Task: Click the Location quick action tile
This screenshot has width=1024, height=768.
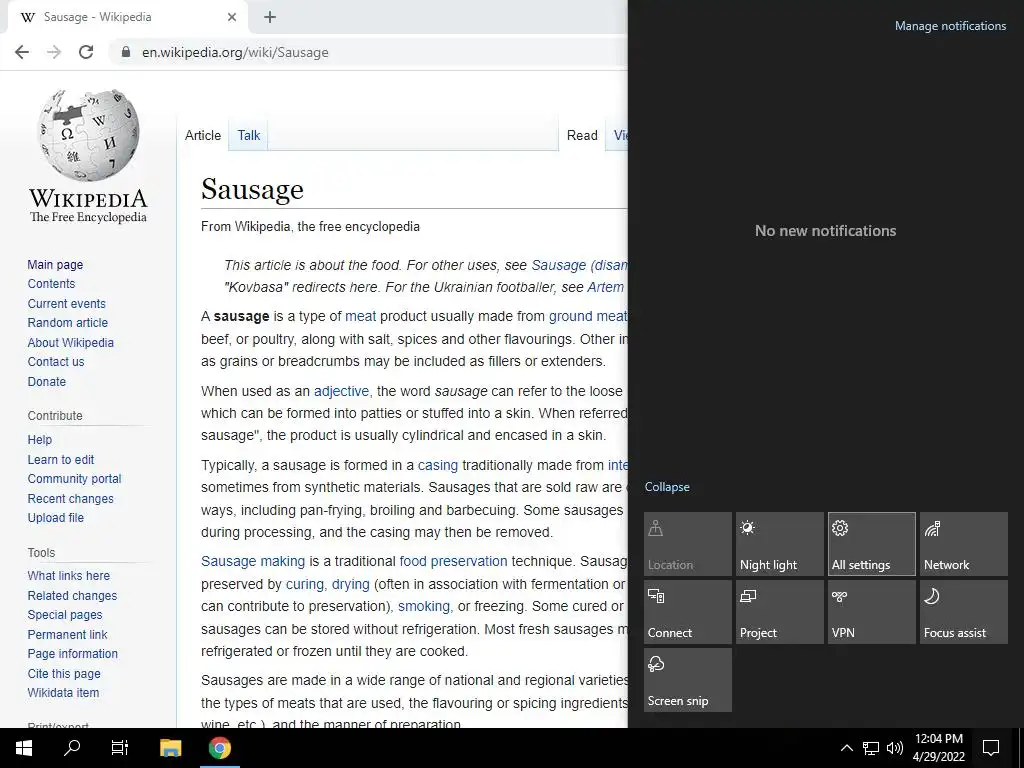Action: [688, 544]
